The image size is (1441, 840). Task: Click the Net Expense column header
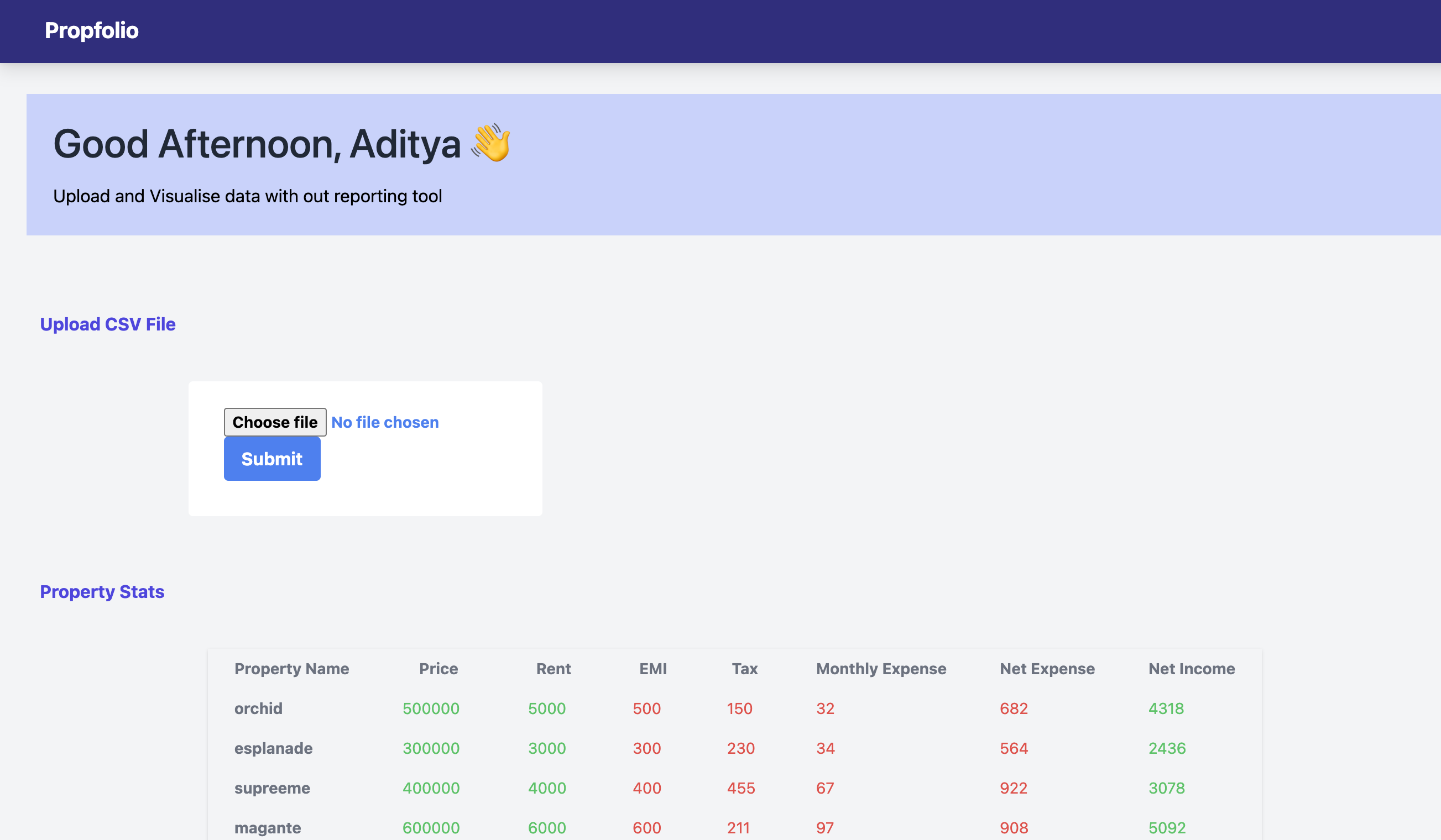[1047, 669]
